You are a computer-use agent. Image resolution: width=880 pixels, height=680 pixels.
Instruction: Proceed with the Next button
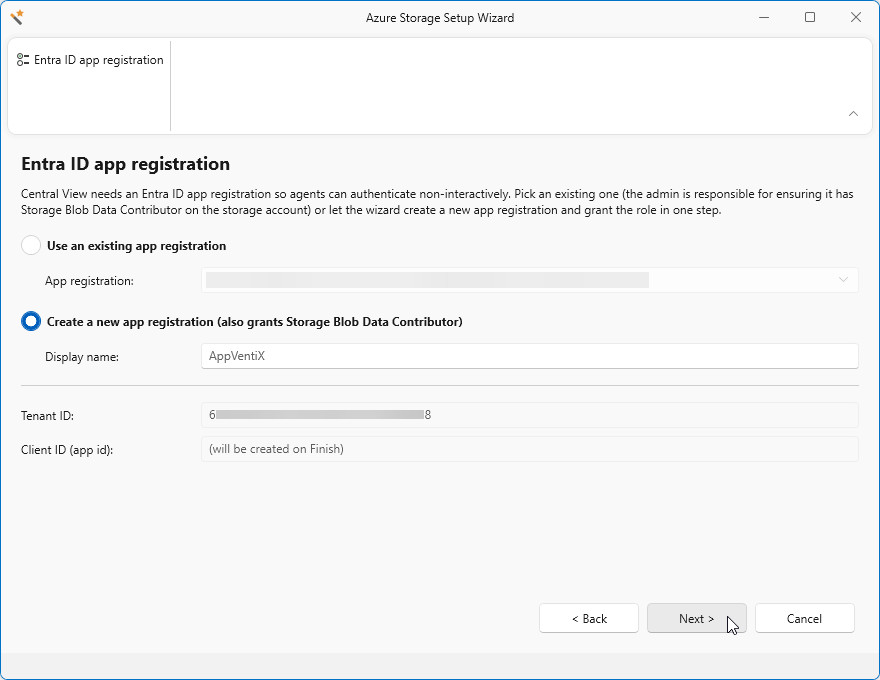click(696, 618)
